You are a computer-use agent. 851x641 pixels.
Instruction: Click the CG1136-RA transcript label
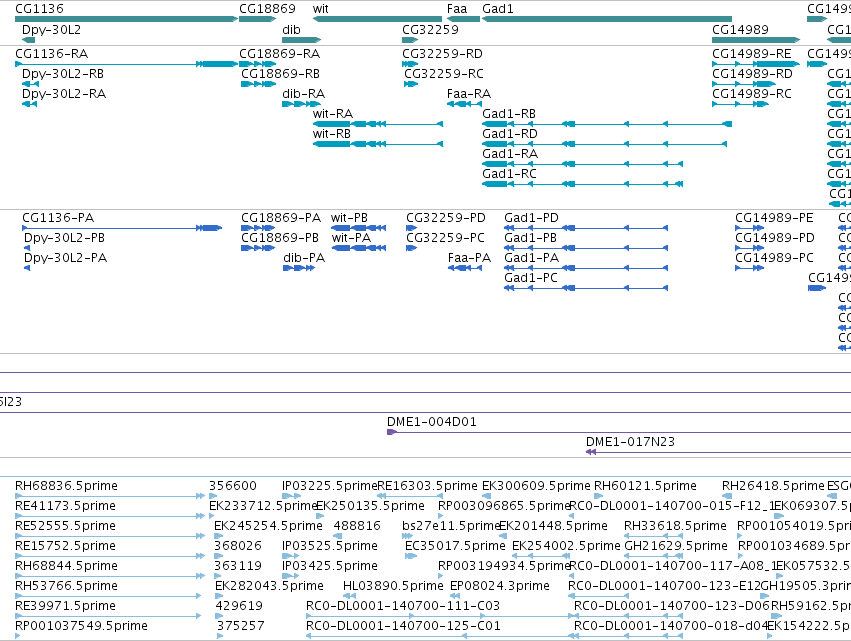(x=52, y=54)
